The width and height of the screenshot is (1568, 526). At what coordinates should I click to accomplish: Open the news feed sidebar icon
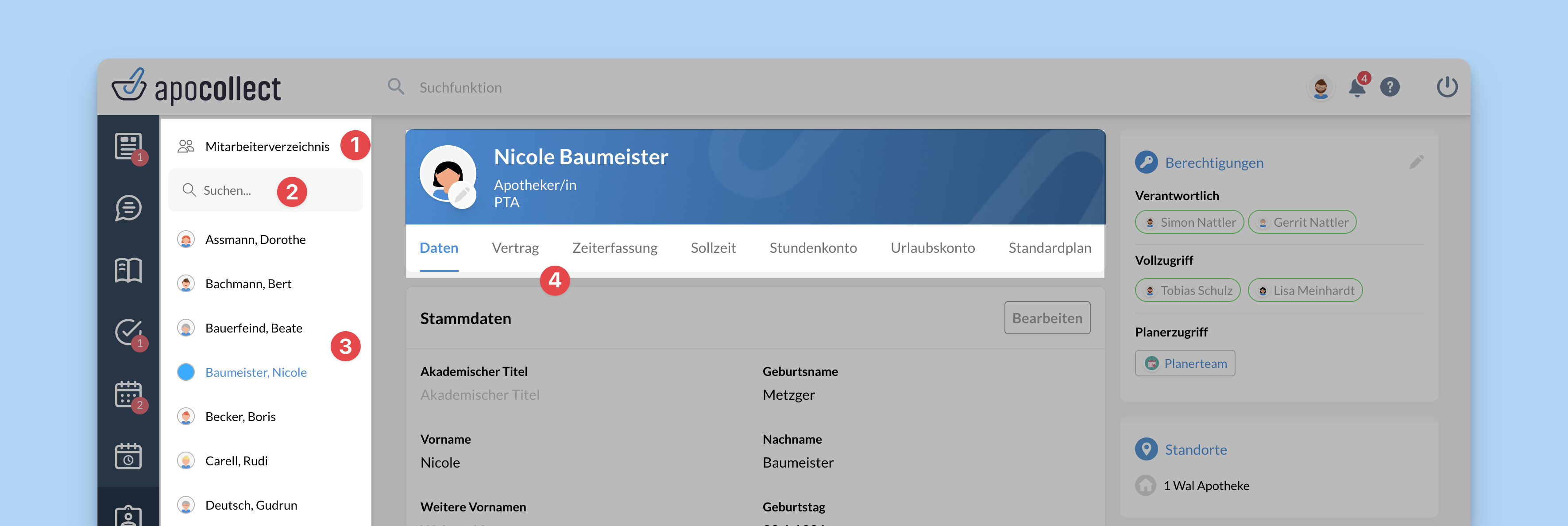click(128, 147)
